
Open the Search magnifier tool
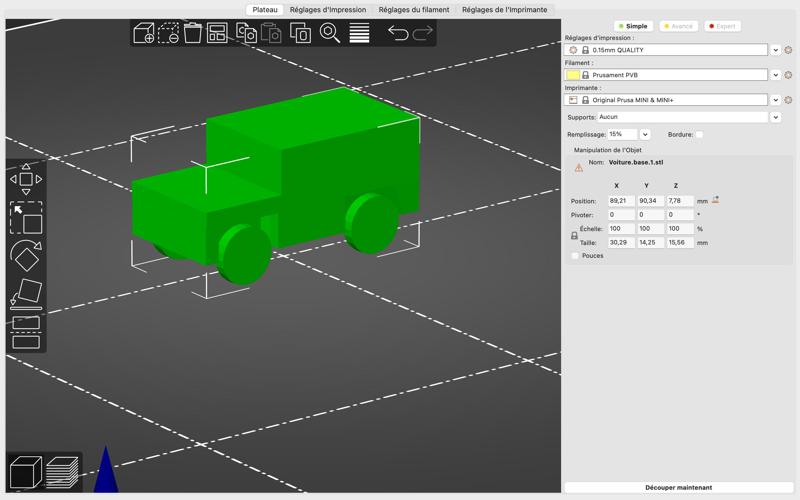pos(330,33)
